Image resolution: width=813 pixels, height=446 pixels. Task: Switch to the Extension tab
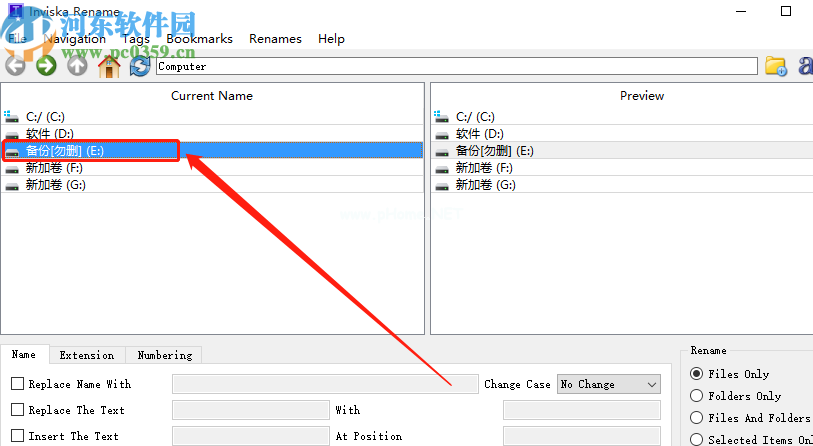pyautogui.click(x=87, y=355)
